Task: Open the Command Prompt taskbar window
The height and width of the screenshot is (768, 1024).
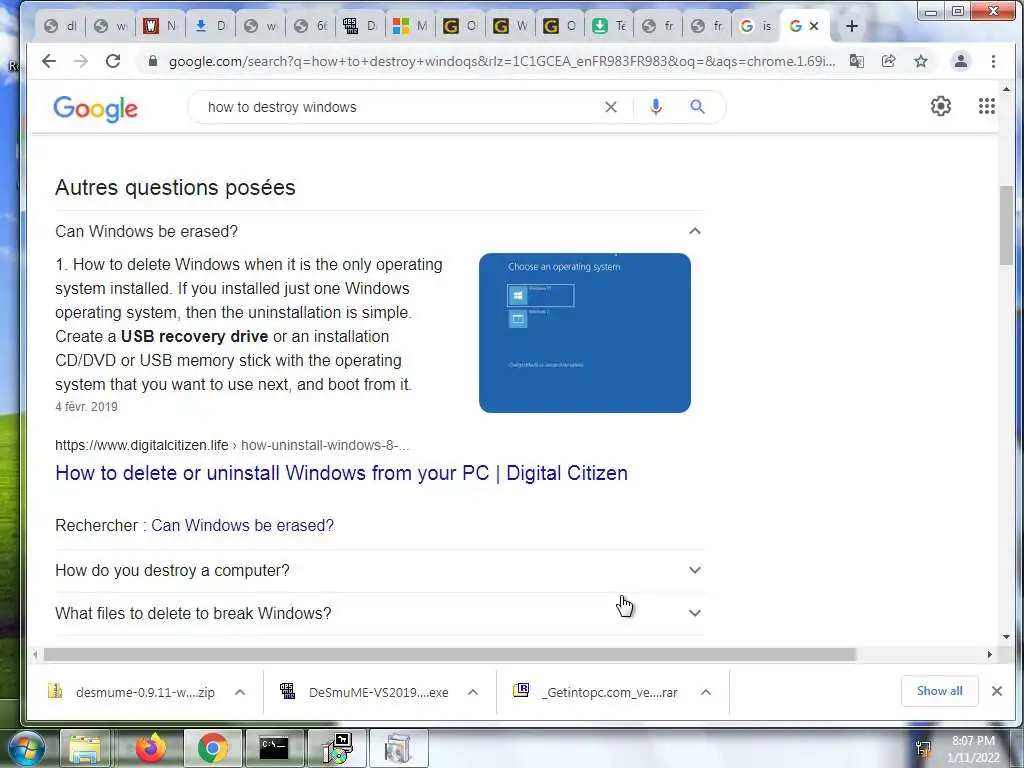Action: click(274, 748)
